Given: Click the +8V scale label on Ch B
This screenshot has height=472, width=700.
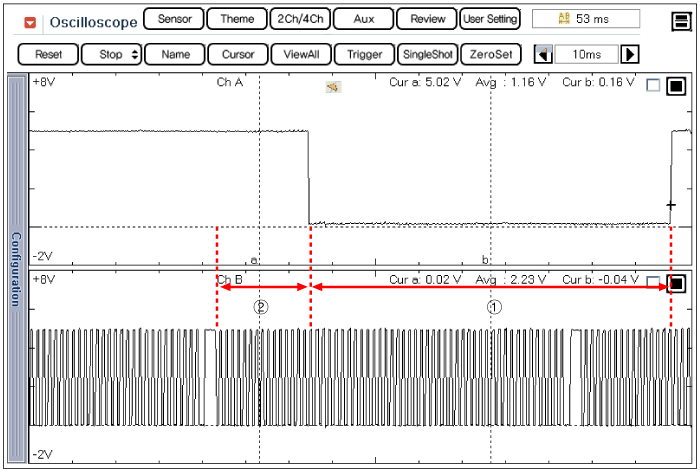Looking at the screenshot, I should pyautogui.click(x=44, y=280).
